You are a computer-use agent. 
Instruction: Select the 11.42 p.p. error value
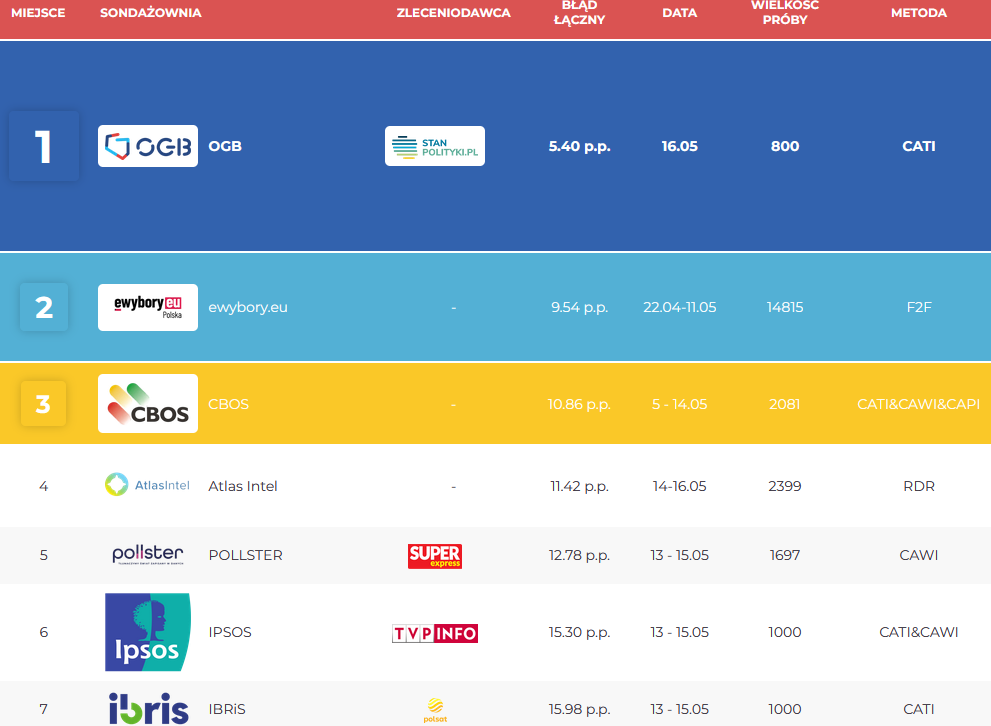click(x=580, y=487)
